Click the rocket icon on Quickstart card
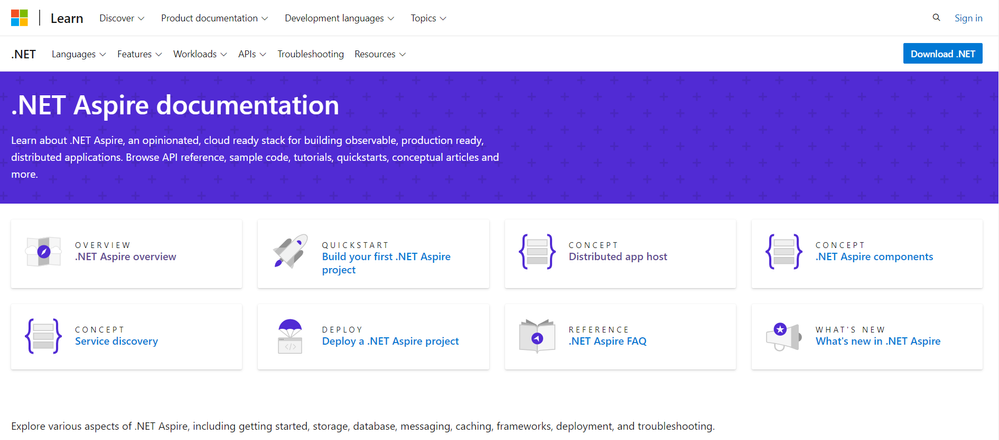The width and height of the screenshot is (999, 440). point(291,250)
